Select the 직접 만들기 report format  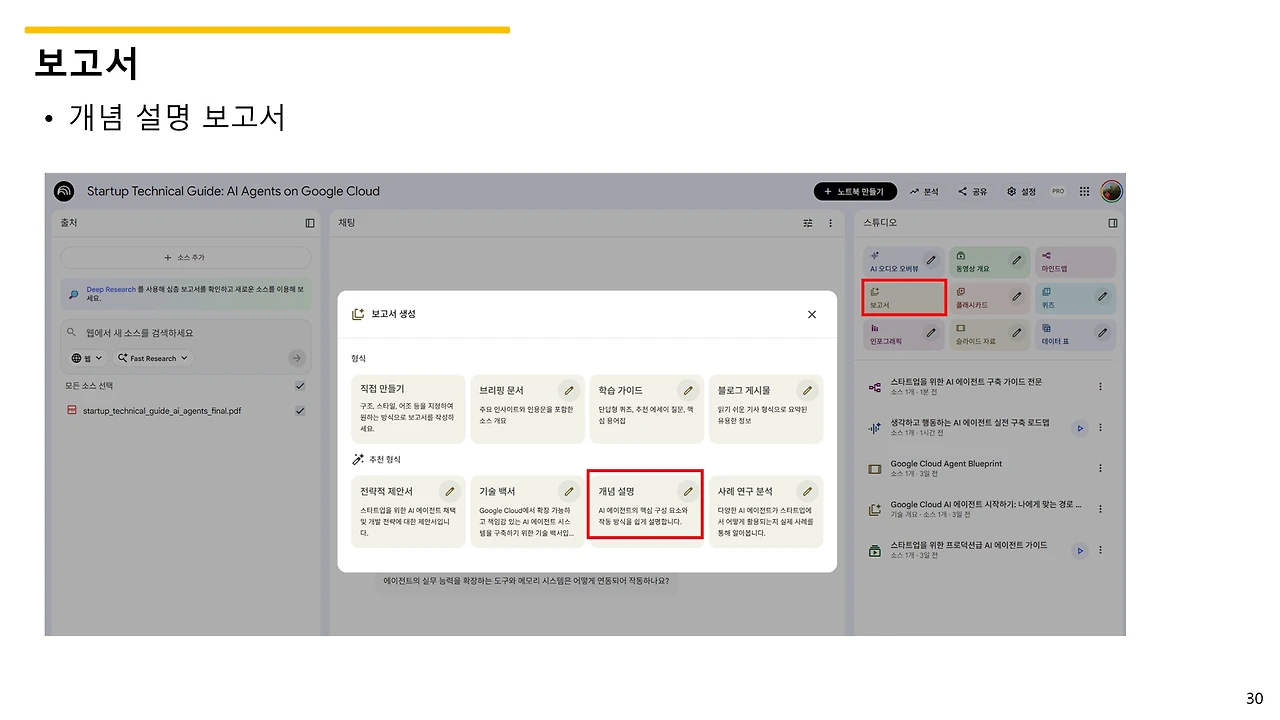[408, 409]
